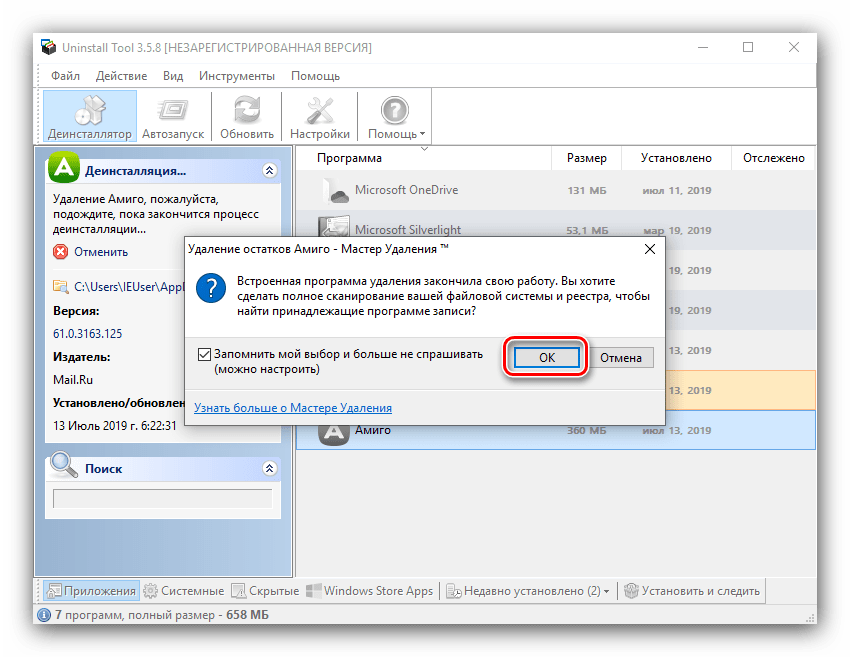Click the red Отменить cancel icon
This screenshot has height=657, width=850.
61,252
